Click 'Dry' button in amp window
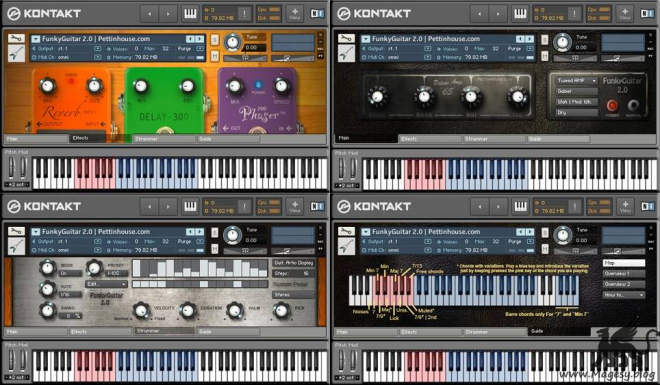Viewport: 660px width, 385px height. (577, 112)
